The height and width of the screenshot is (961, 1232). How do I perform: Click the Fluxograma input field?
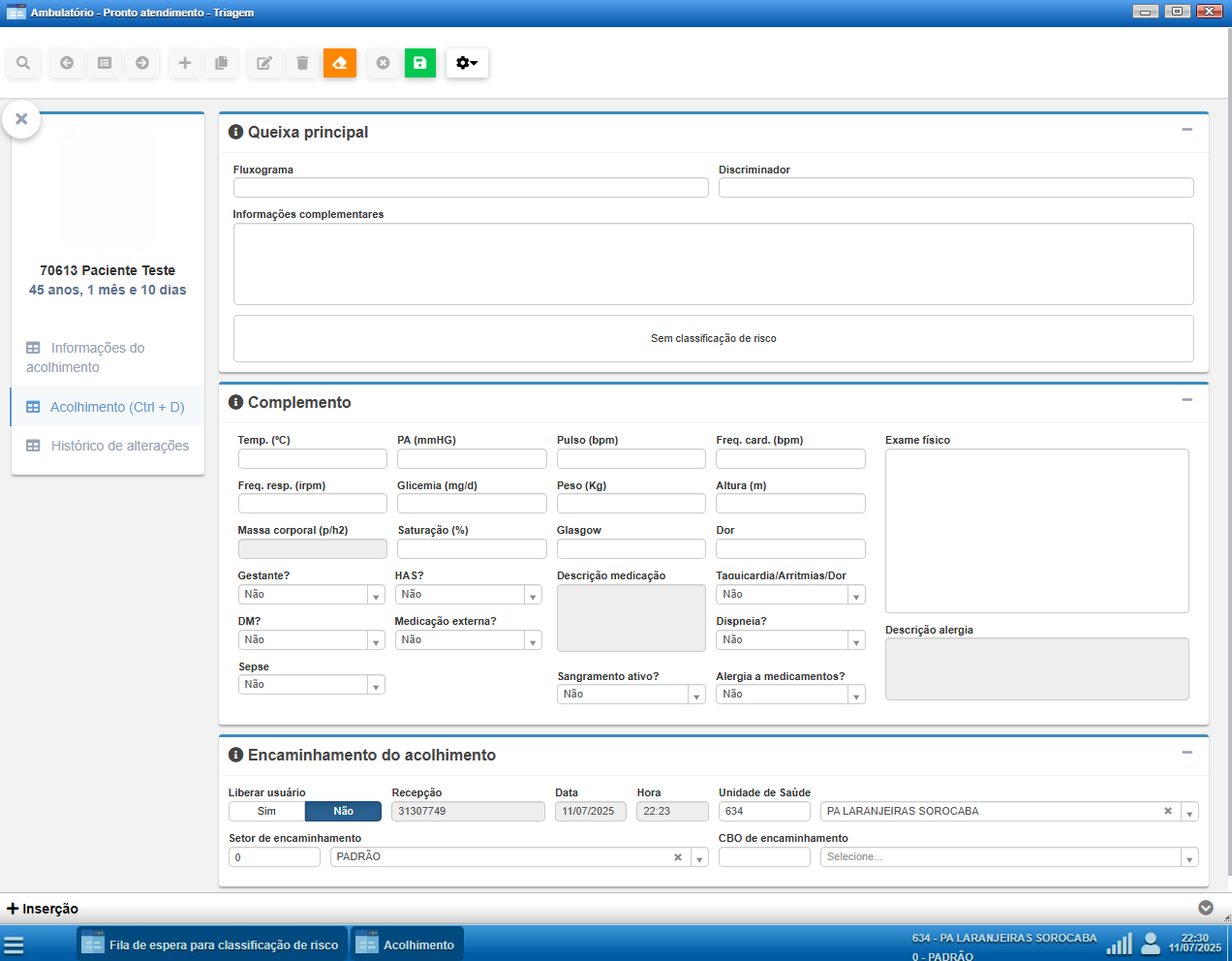tap(471, 188)
